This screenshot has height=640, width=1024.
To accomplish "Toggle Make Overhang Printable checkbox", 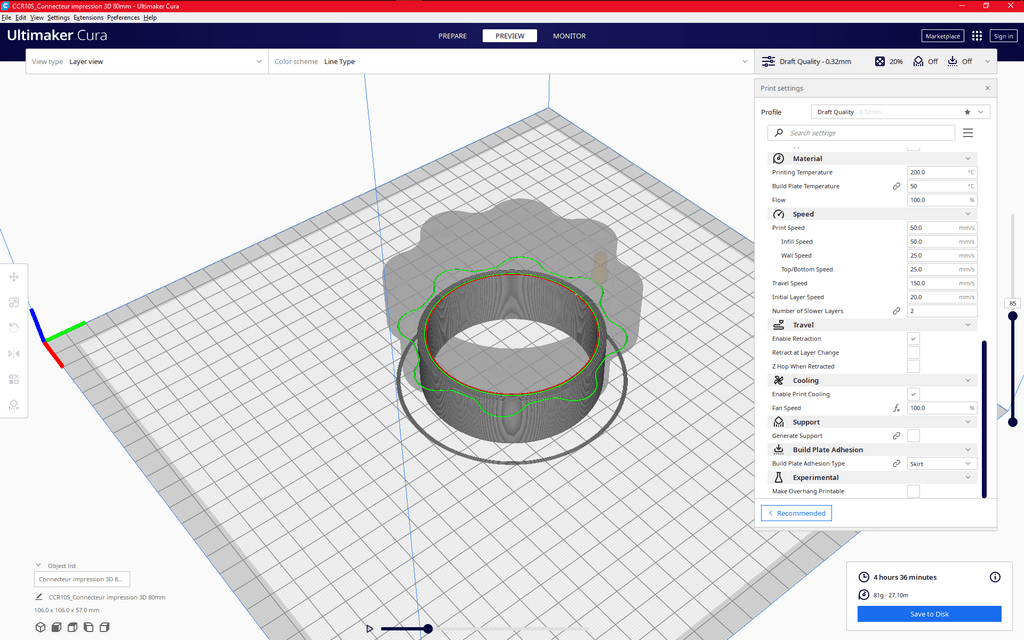I will pos(914,491).
